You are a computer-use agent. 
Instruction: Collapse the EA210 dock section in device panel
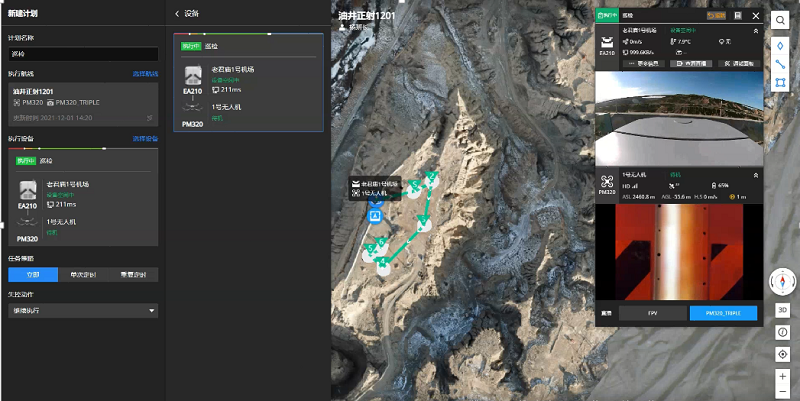click(x=756, y=31)
